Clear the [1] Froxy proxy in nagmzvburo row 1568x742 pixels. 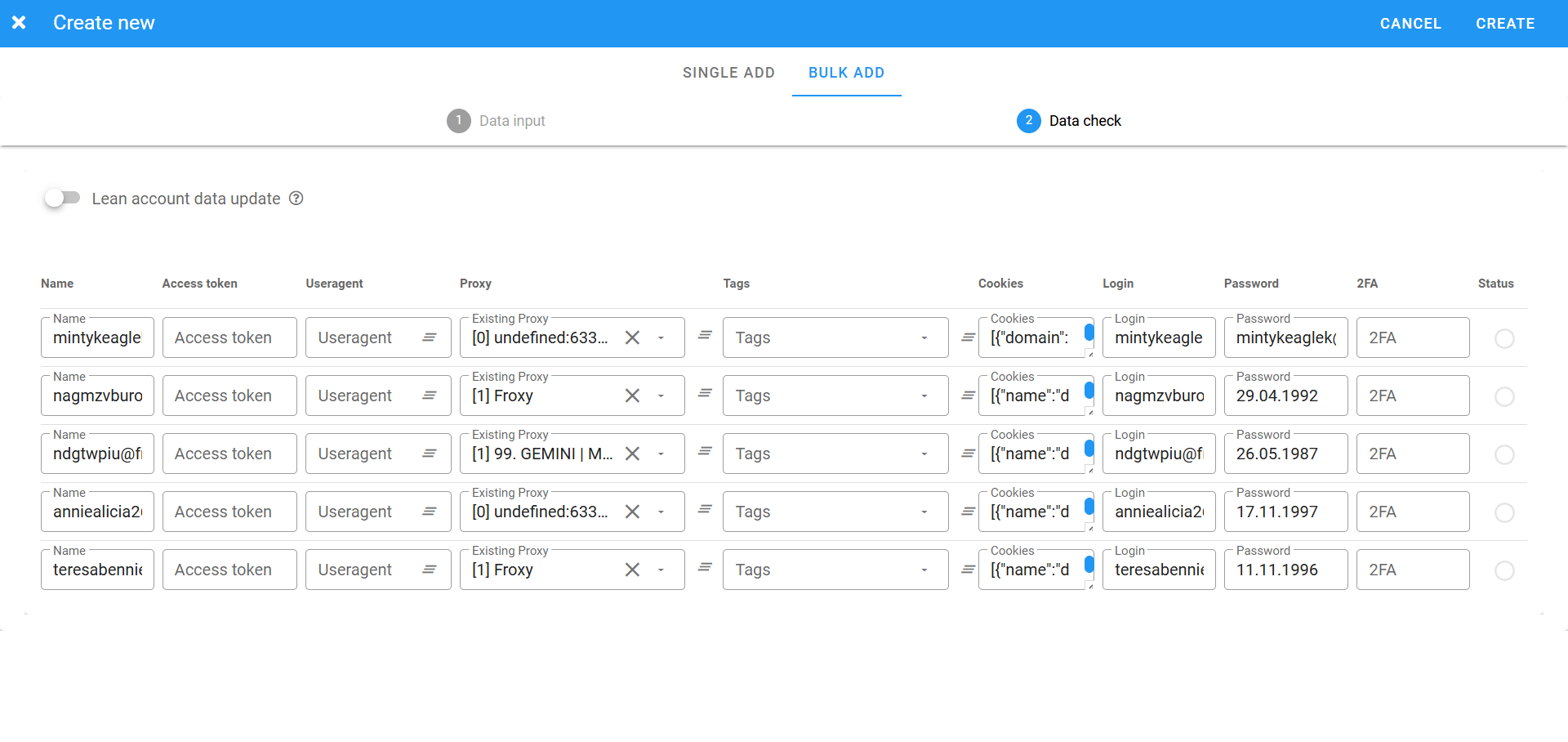[x=632, y=396]
